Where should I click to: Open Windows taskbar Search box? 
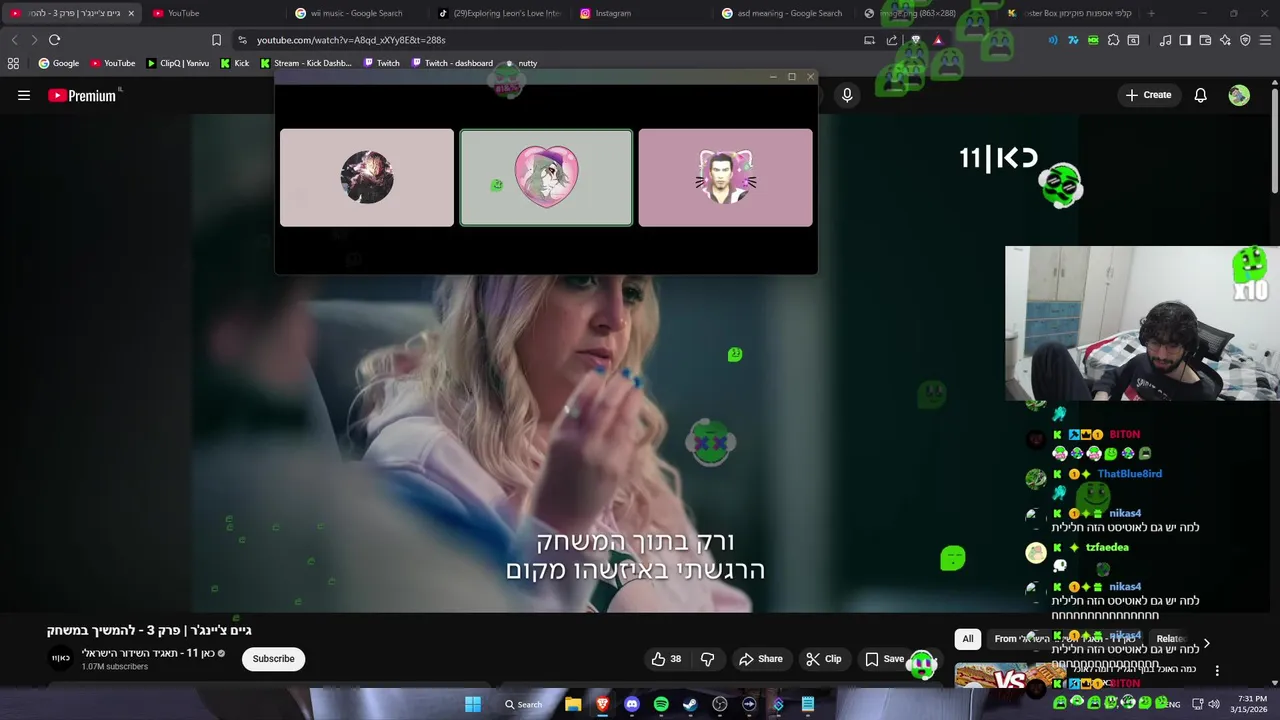[x=524, y=704]
